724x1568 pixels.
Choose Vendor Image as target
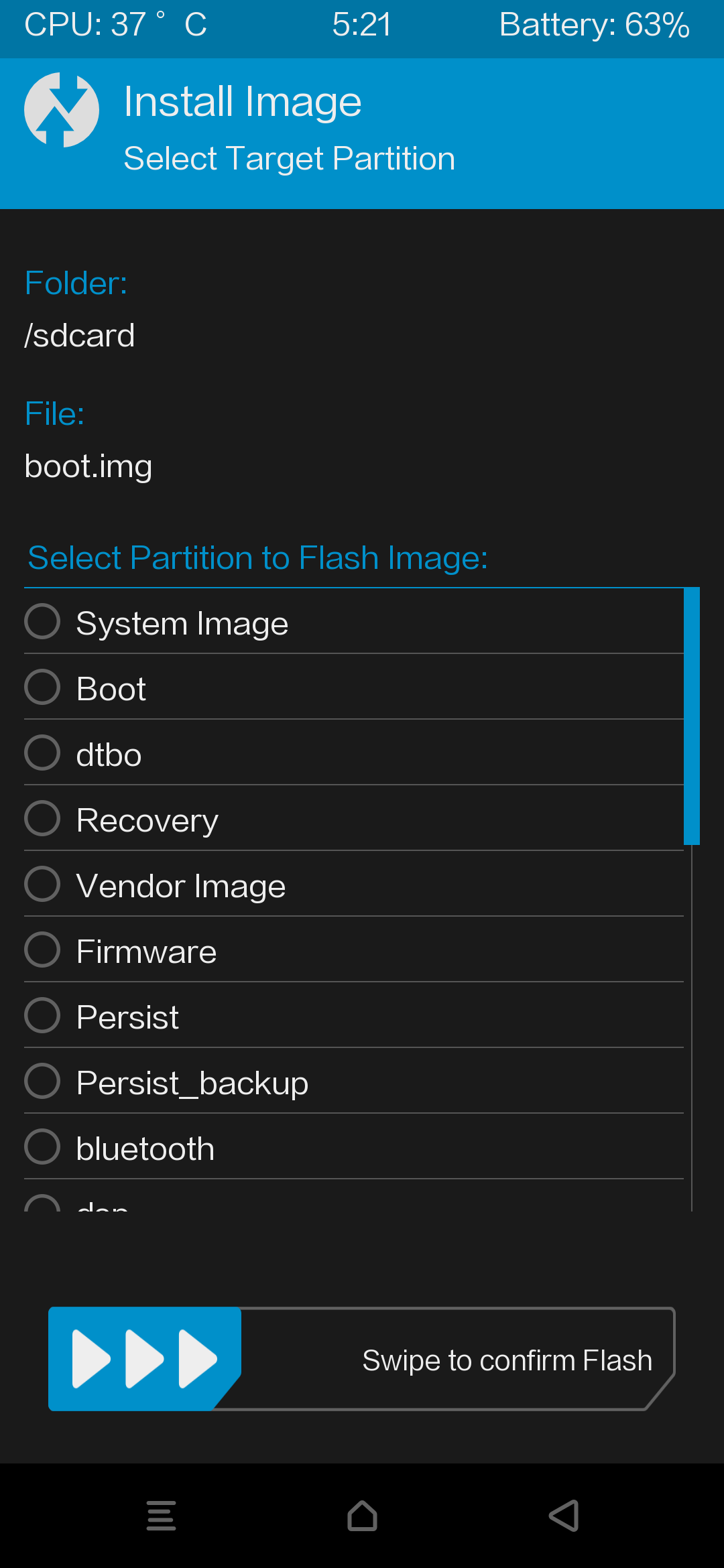354,884
